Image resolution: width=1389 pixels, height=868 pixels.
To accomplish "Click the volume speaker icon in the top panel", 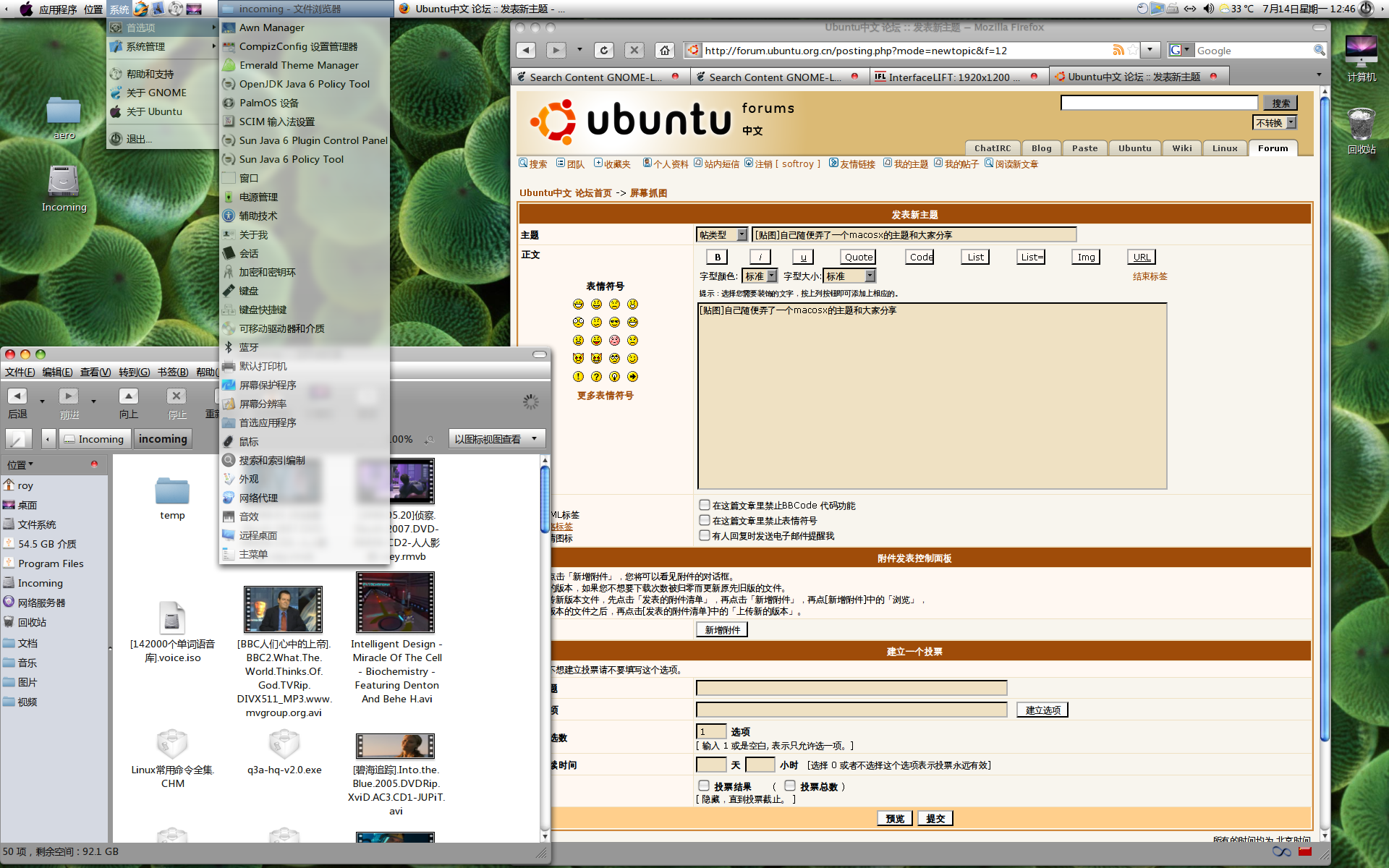I will coord(1208,9).
